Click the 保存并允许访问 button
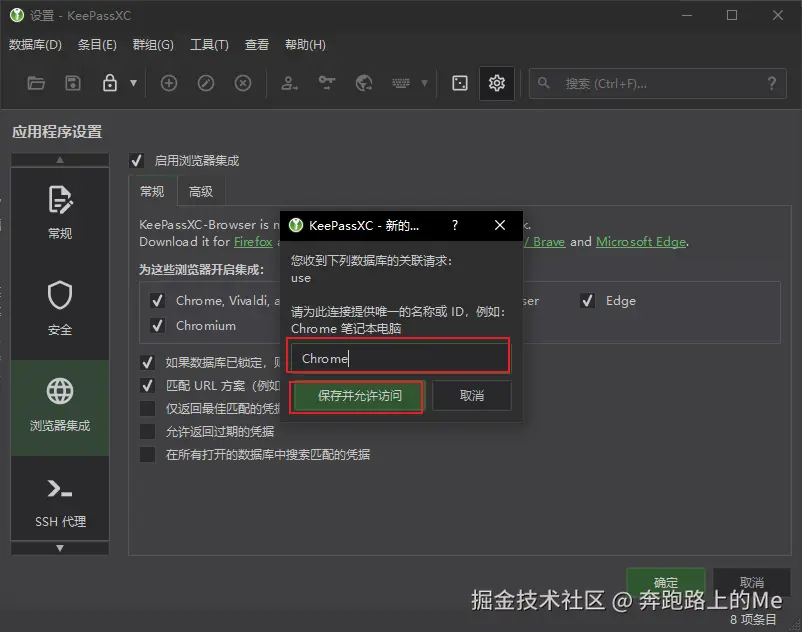This screenshot has width=802, height=632. [x=358, y=396]
